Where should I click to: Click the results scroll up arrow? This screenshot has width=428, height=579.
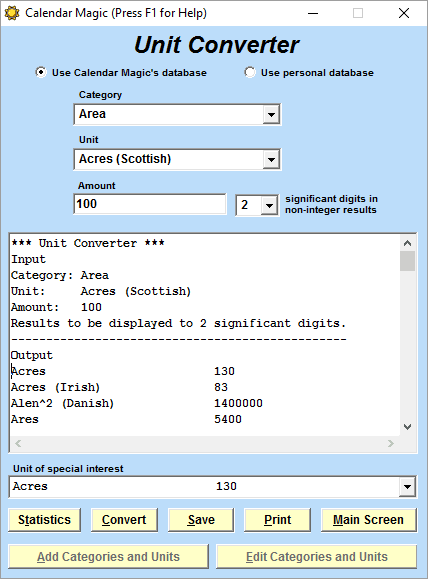(x=407, y=243)
